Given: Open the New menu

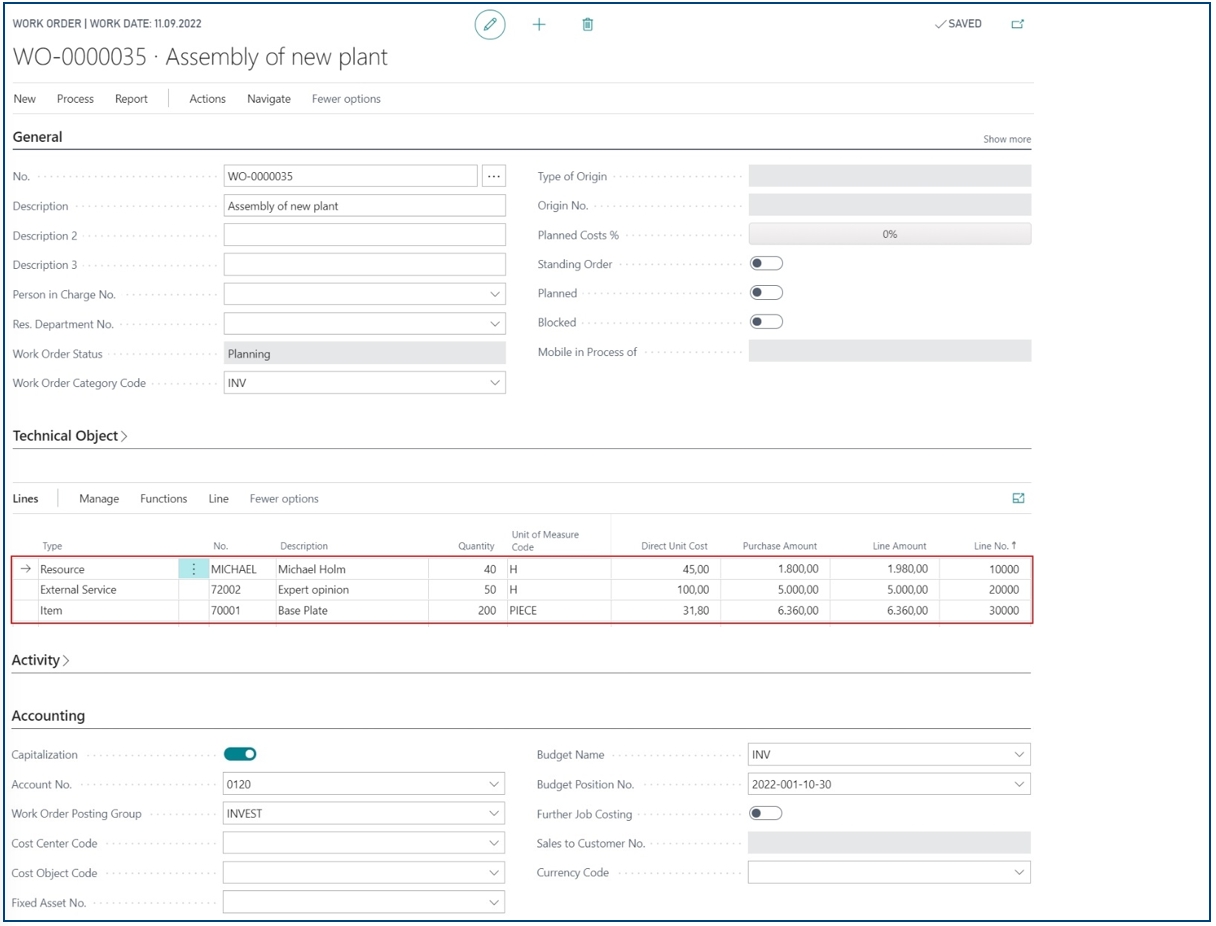Looking at the screenshot, I should tap(25, 99).
